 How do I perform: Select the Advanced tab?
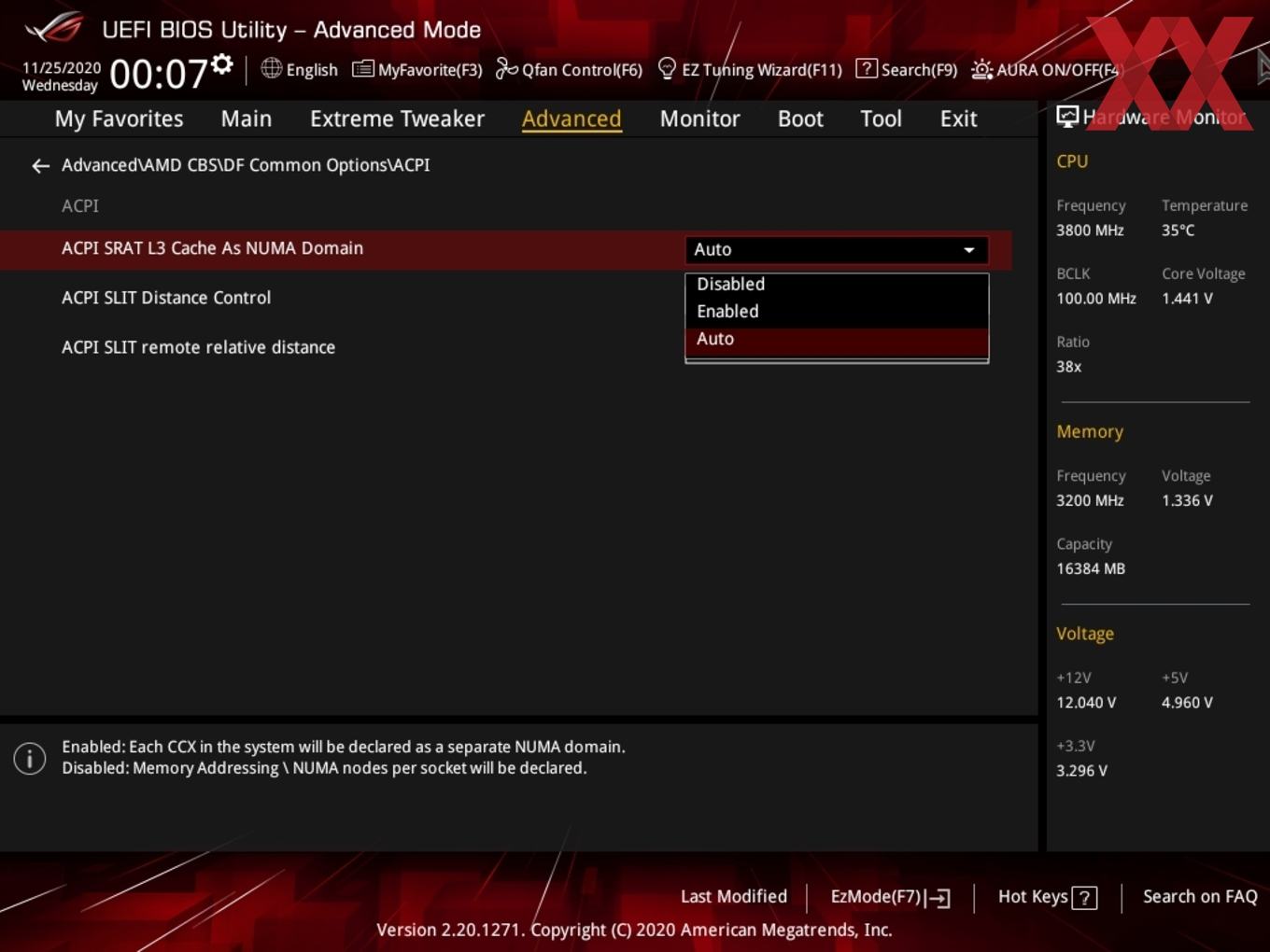pyautogui.click(x=571, y=119)
